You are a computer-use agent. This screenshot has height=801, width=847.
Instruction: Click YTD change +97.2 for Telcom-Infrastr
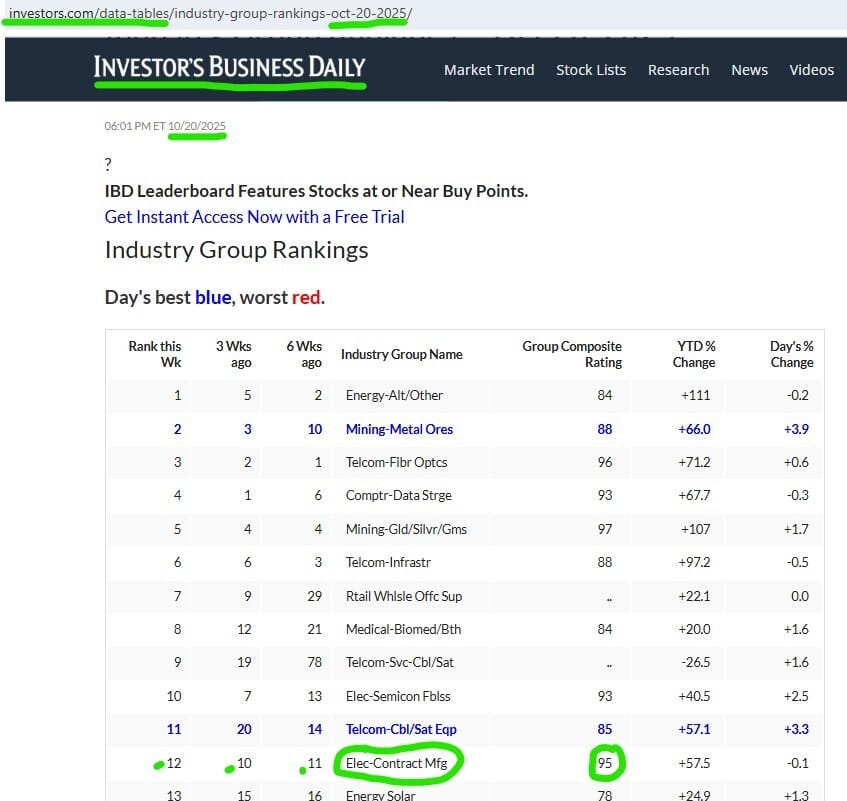(x=695, y=562)
